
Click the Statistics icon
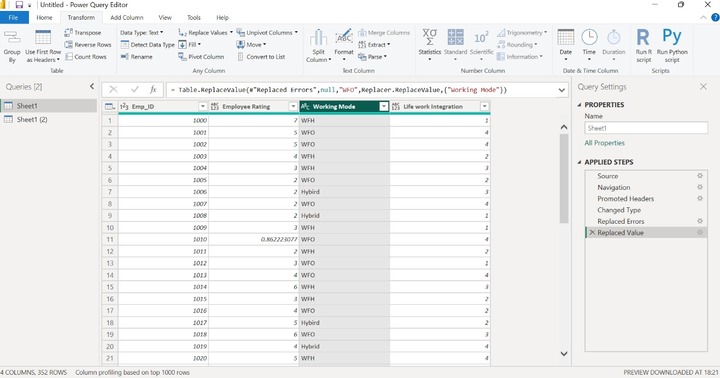click(x=430, y=45)
